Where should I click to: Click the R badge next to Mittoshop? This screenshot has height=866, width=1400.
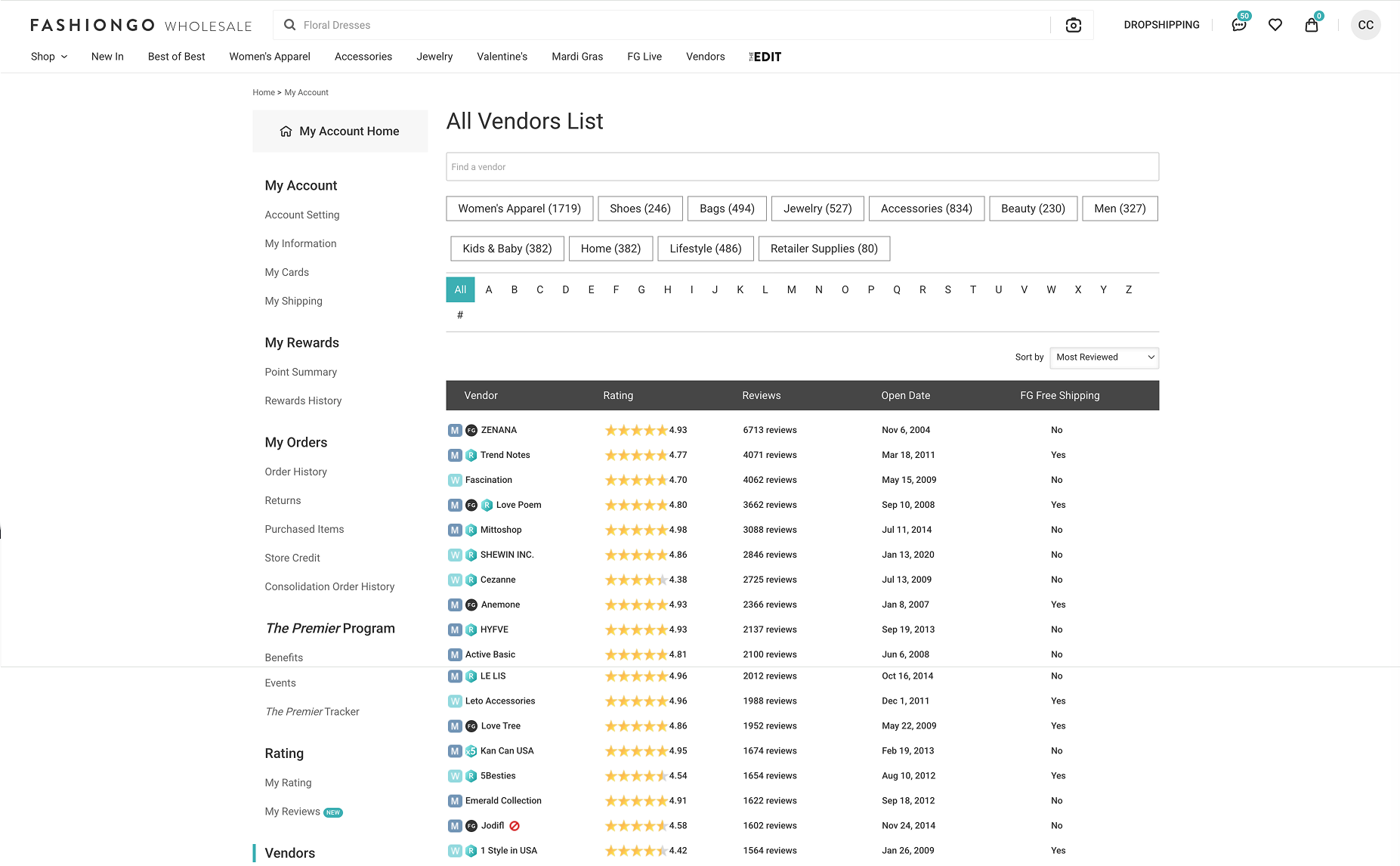[471, 530]
